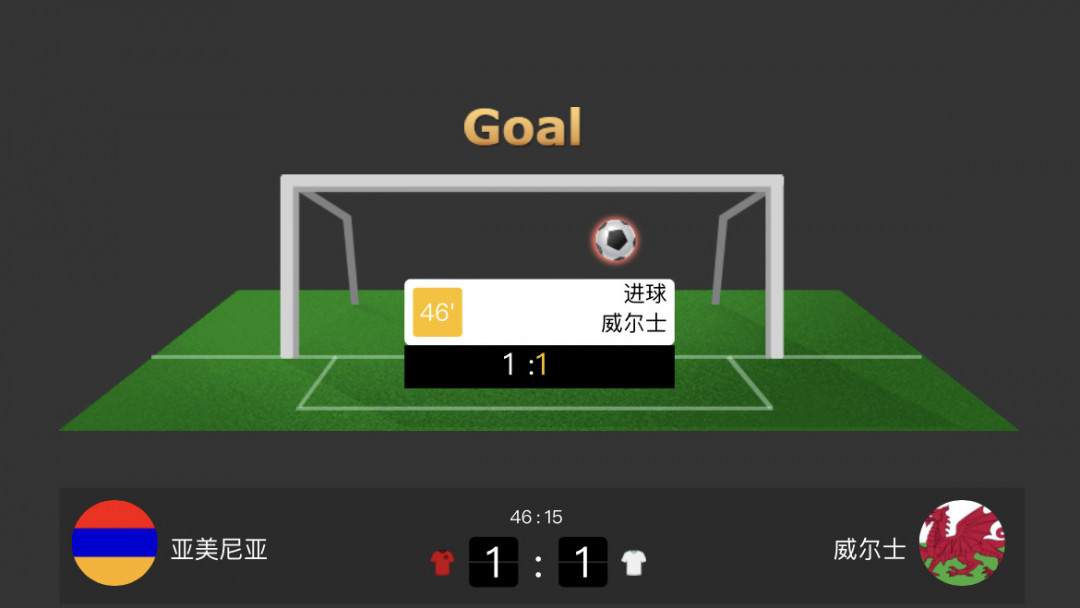Click the 进球 label in popup

645,294
